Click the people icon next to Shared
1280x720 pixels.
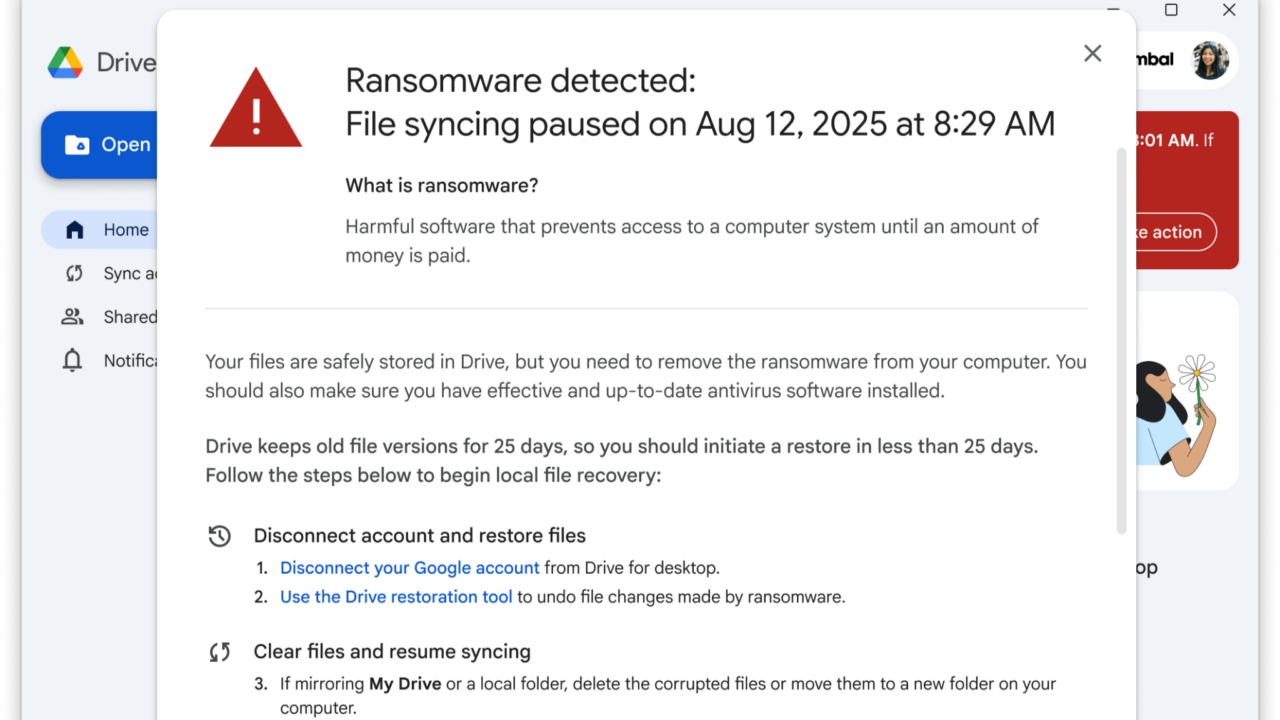[x=73, y=317]
